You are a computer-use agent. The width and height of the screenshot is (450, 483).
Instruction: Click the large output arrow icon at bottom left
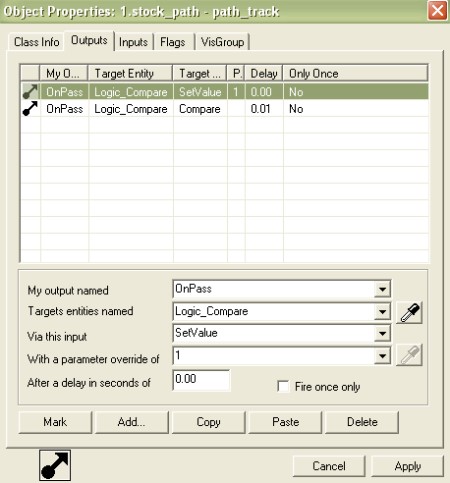tap(55, 465)
